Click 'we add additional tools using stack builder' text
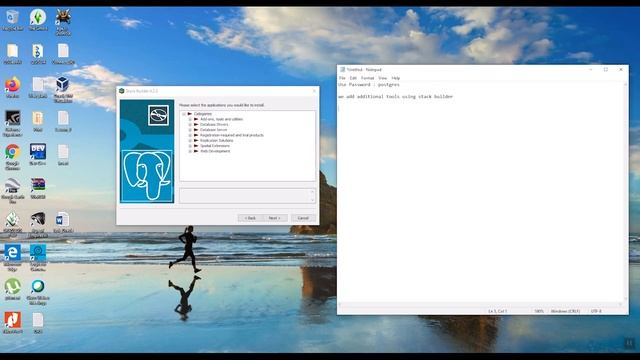Screen dimensions: 640x360 point(396,97)
